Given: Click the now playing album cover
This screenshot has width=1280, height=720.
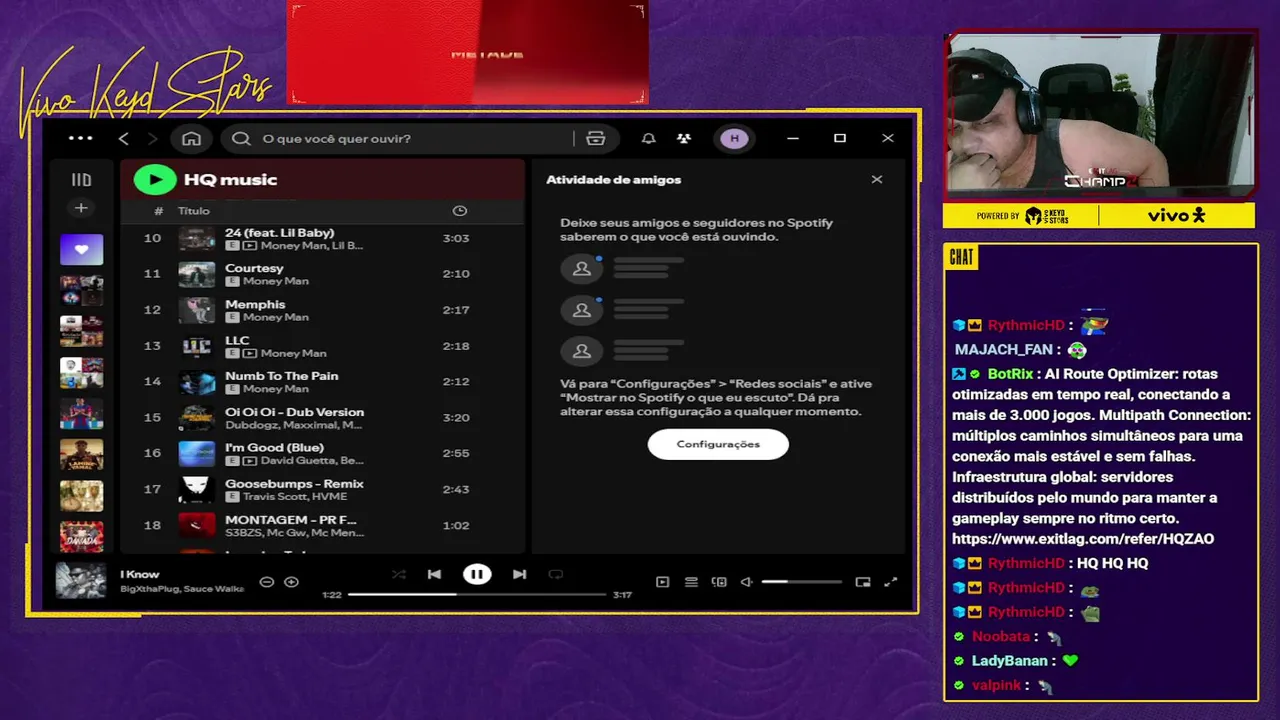Looking at the screenshot, I should click(80, 580).
